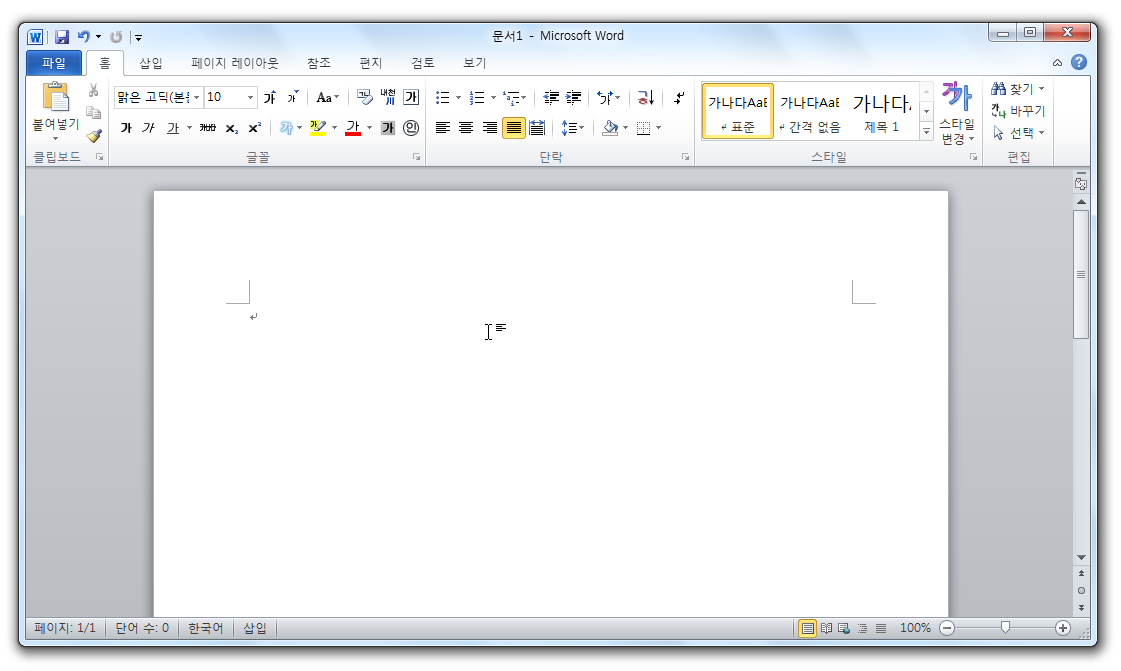Open the 페이지 레이아웃 ribbon tab
Image resolution: width=1121 pixels, height=671 pixels.
click(x=235, y=63)
